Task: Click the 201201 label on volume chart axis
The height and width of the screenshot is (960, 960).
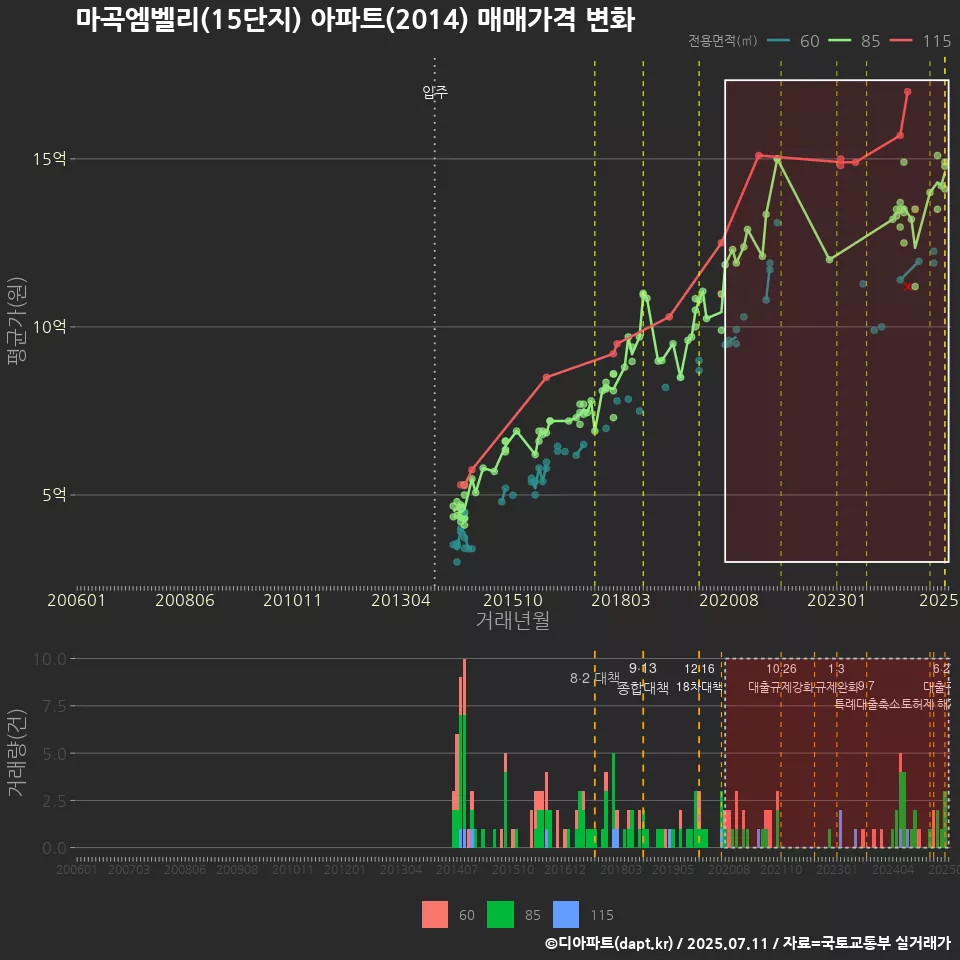Action: (345, 869)
